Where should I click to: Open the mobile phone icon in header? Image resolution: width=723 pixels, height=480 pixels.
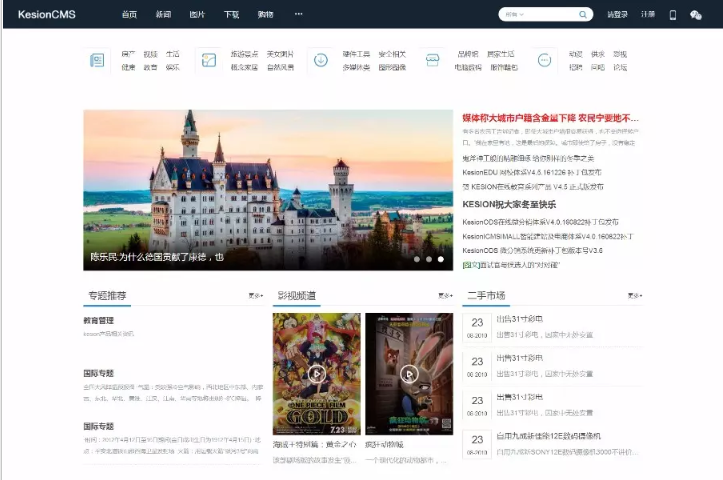click(672, 15)
